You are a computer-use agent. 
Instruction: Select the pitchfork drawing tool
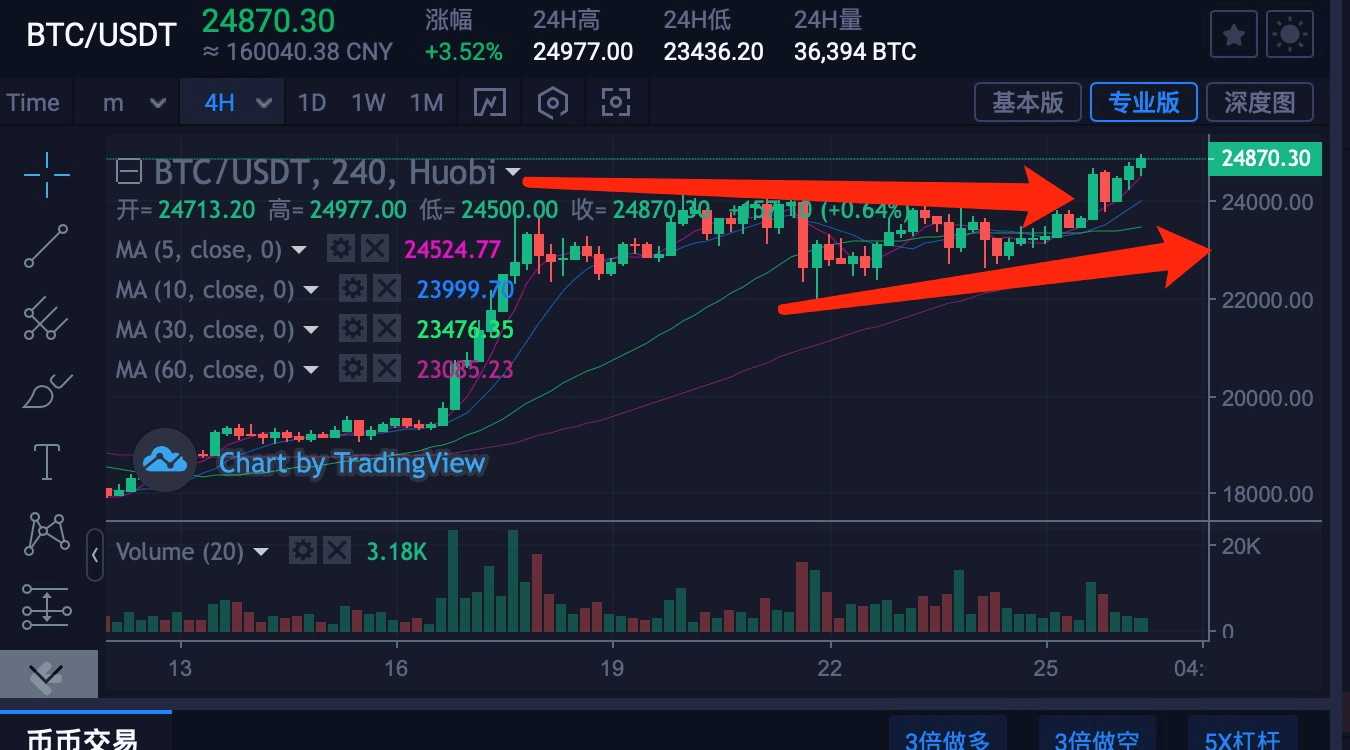point(47,319)
